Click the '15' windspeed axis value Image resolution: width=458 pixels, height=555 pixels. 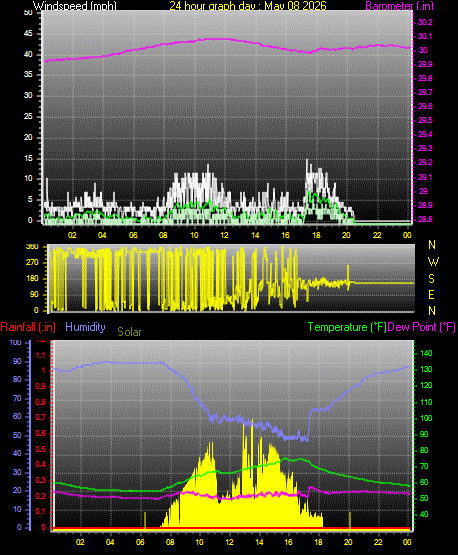[x=28, y=158]
